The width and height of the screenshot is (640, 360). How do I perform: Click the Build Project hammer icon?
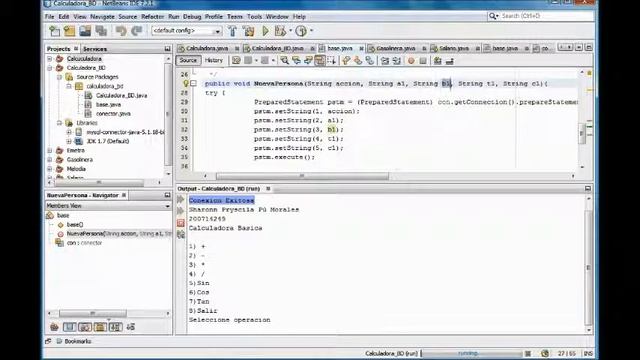[x=232, y=31]
